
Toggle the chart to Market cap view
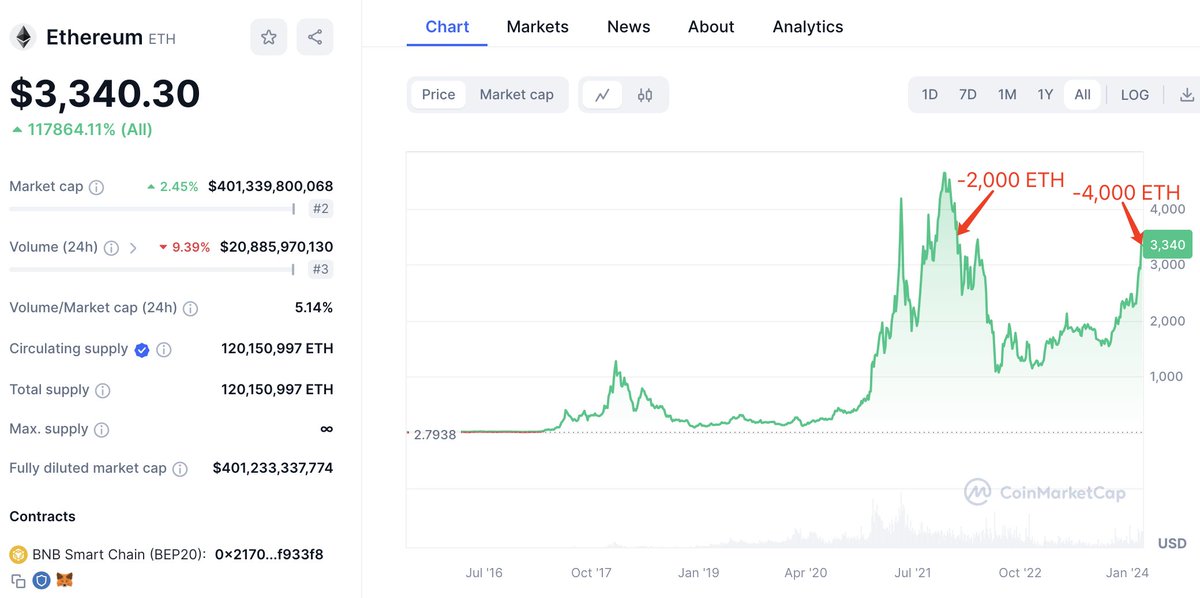click(517, 94)
